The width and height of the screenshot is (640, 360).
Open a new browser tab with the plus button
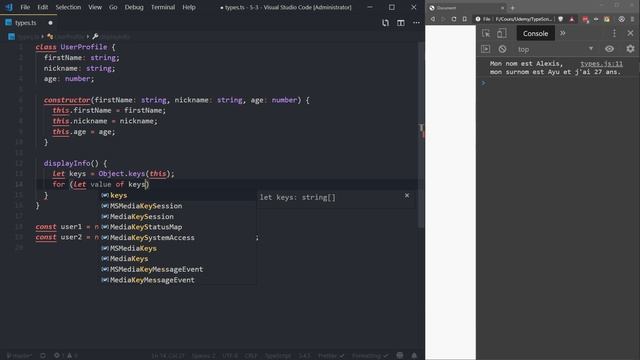click(513, 8)
